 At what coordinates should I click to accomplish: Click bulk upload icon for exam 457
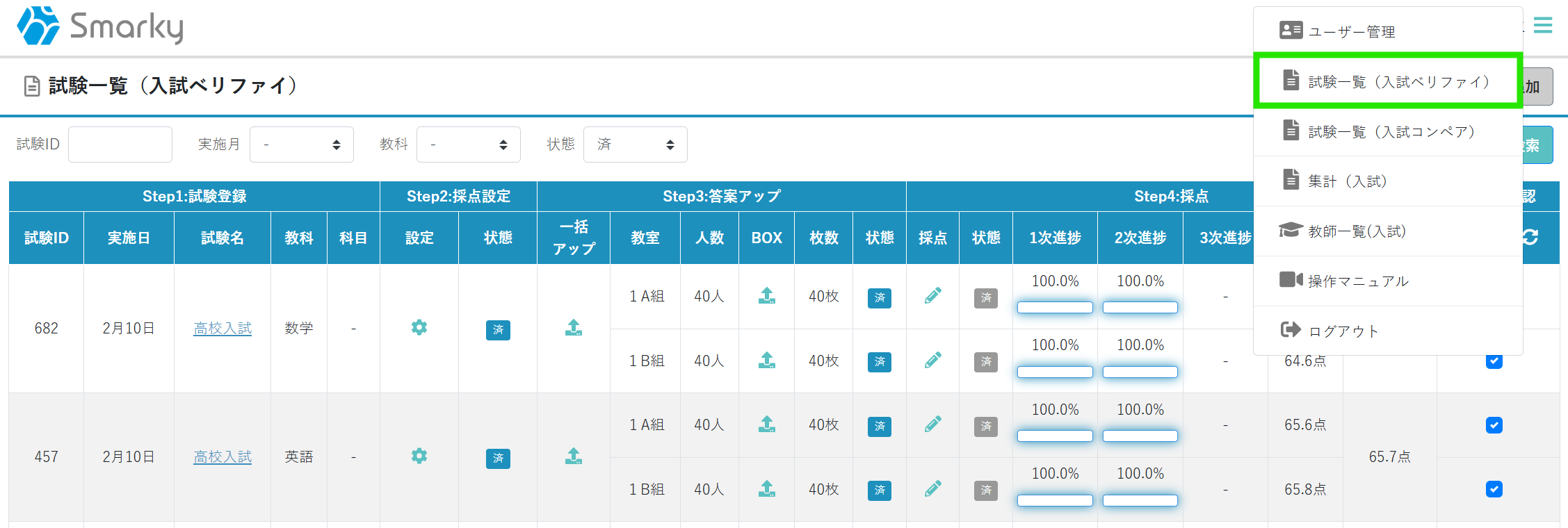[x=573, y=456]
